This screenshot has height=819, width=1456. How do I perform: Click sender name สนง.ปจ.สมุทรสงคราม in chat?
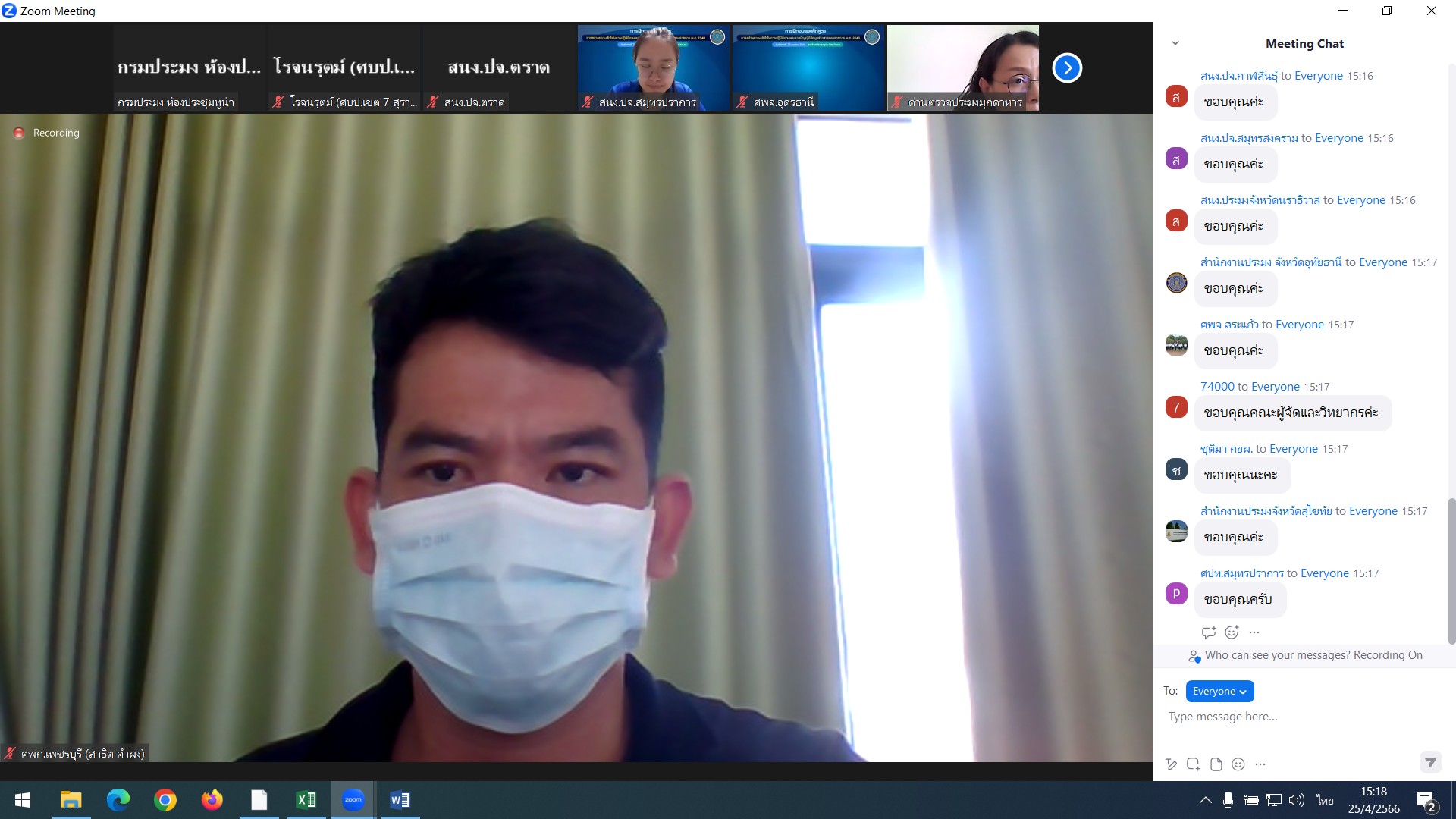1249,138
